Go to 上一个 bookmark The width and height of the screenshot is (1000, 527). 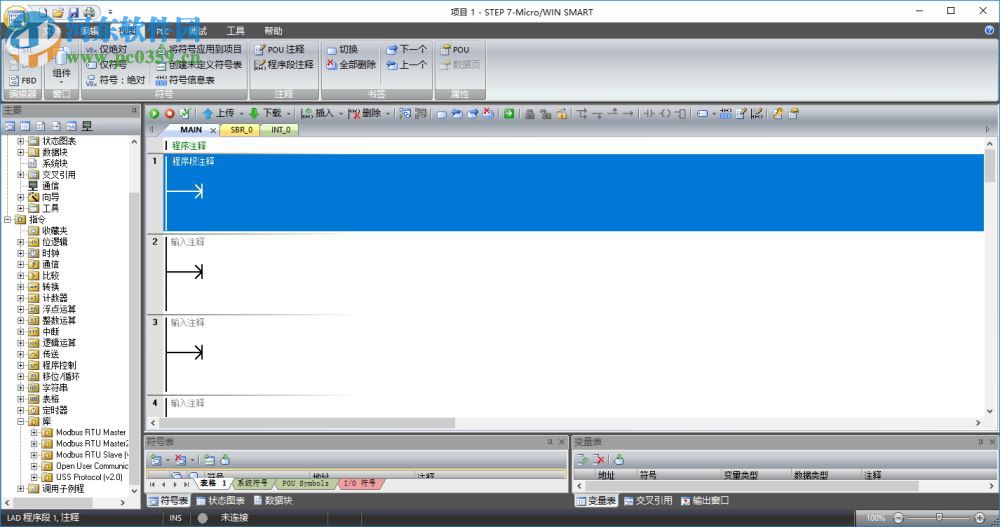point(406,64)
